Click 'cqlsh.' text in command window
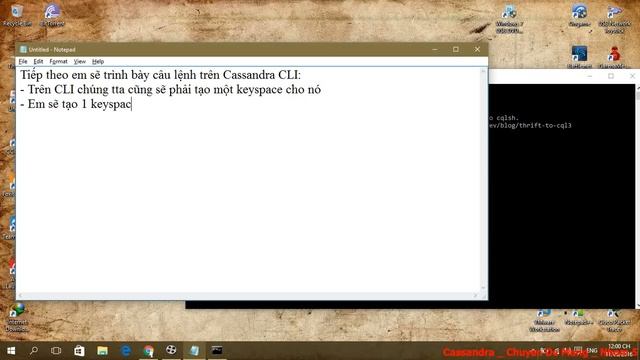 click(x=507, y=118)
